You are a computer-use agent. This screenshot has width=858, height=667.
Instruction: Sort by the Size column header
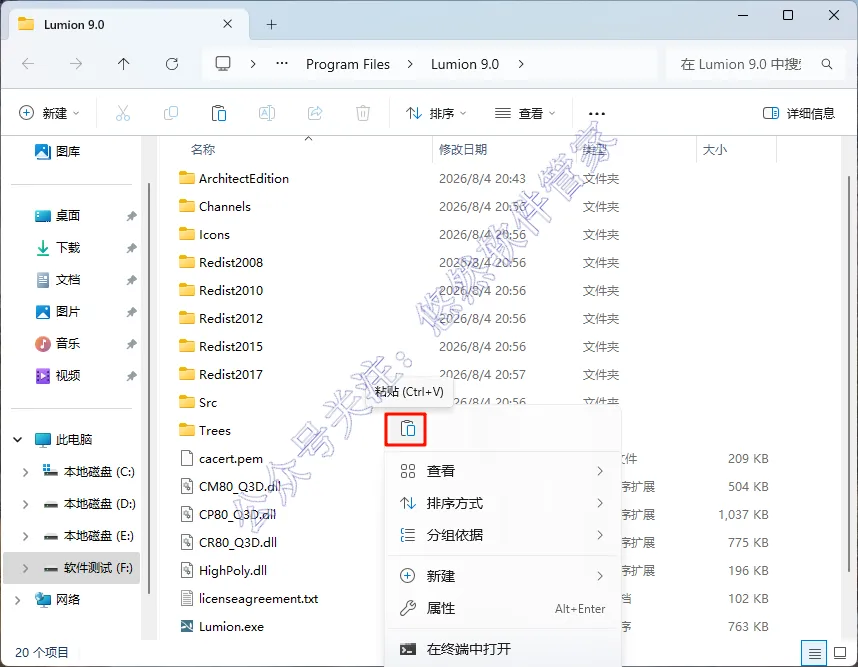click(715, 149)
